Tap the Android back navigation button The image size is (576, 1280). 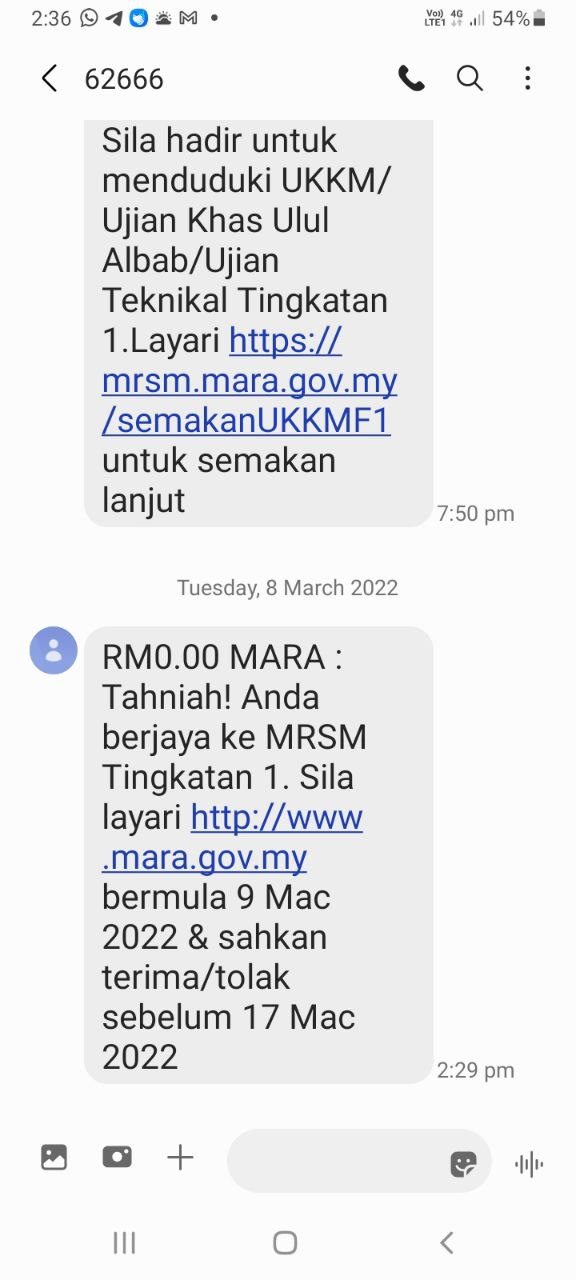(x=447, y=1243)
